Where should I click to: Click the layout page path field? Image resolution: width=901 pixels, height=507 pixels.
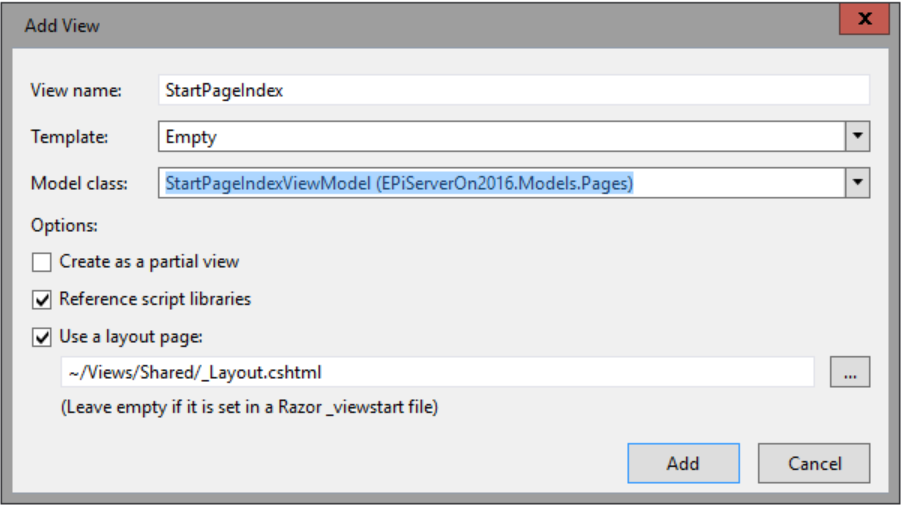437,372
